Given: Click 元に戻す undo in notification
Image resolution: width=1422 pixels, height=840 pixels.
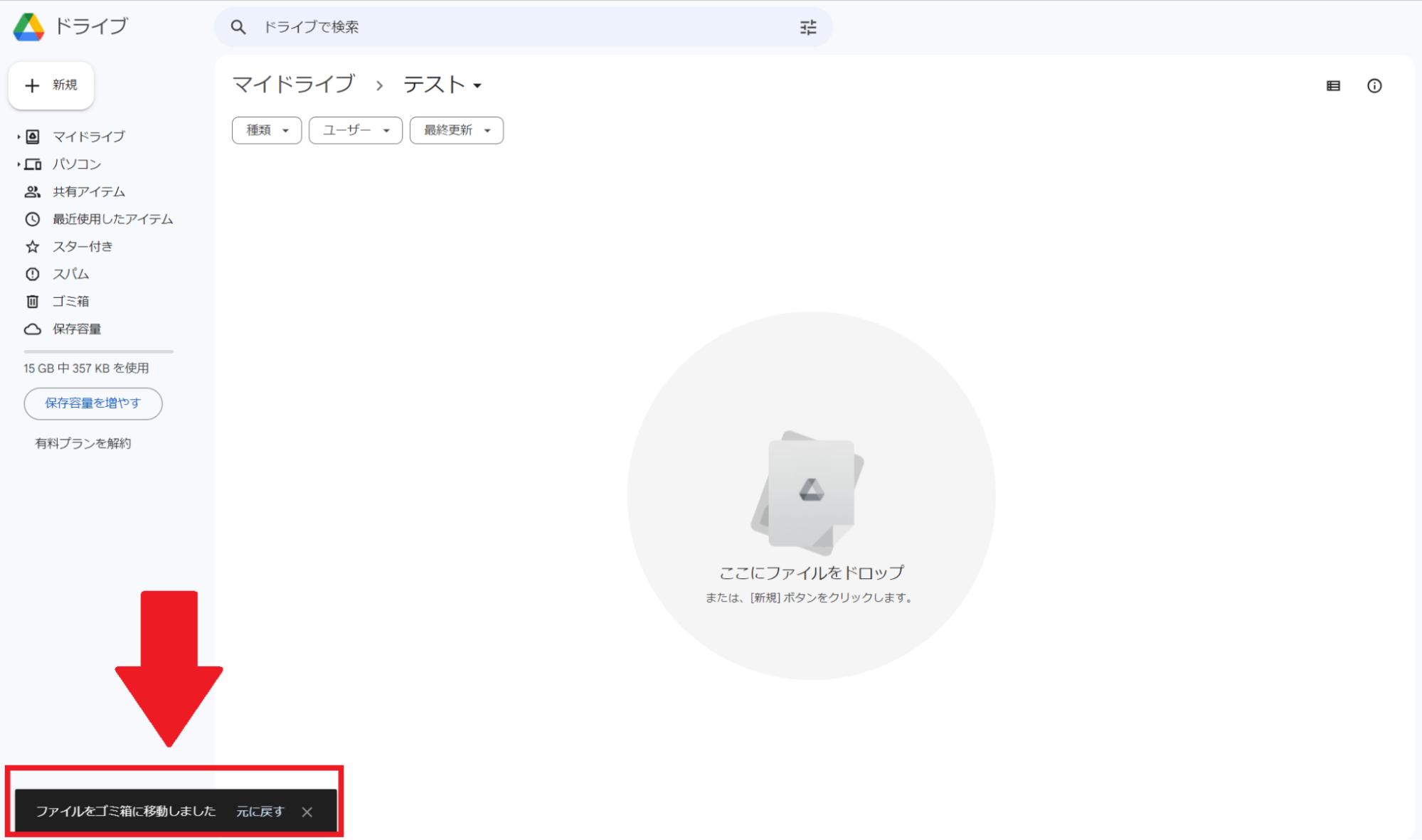Looking at the screenshot, I should point(260,812).
